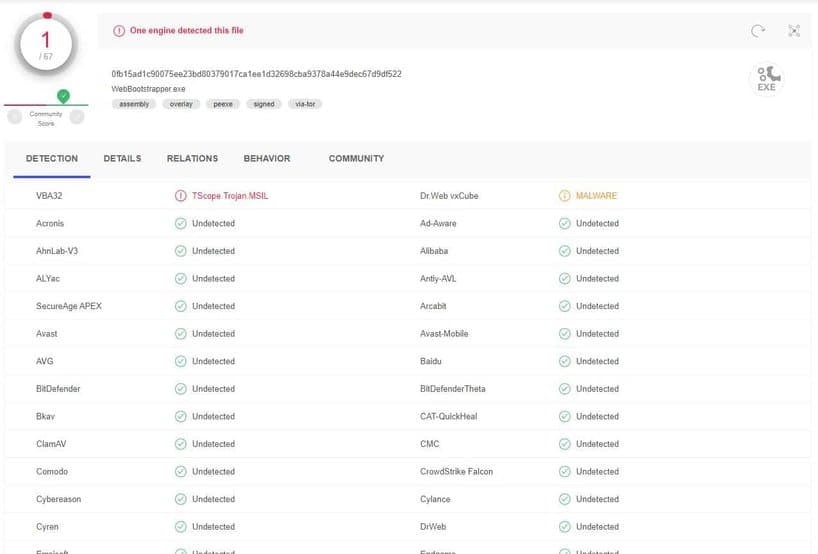Click the check icon in Avast row
This screenshot has width=818, height=554.
[x=181, y=333]
